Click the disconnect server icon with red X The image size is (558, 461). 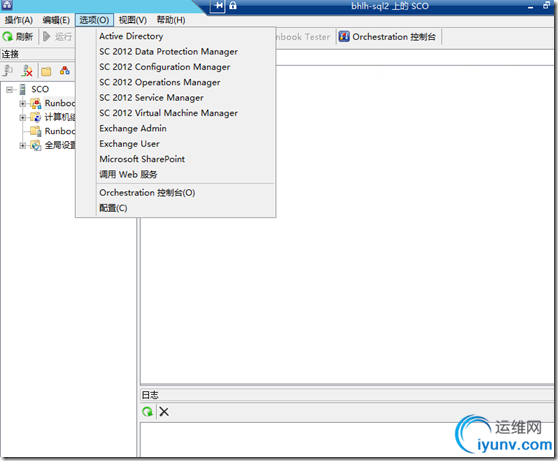27,71
